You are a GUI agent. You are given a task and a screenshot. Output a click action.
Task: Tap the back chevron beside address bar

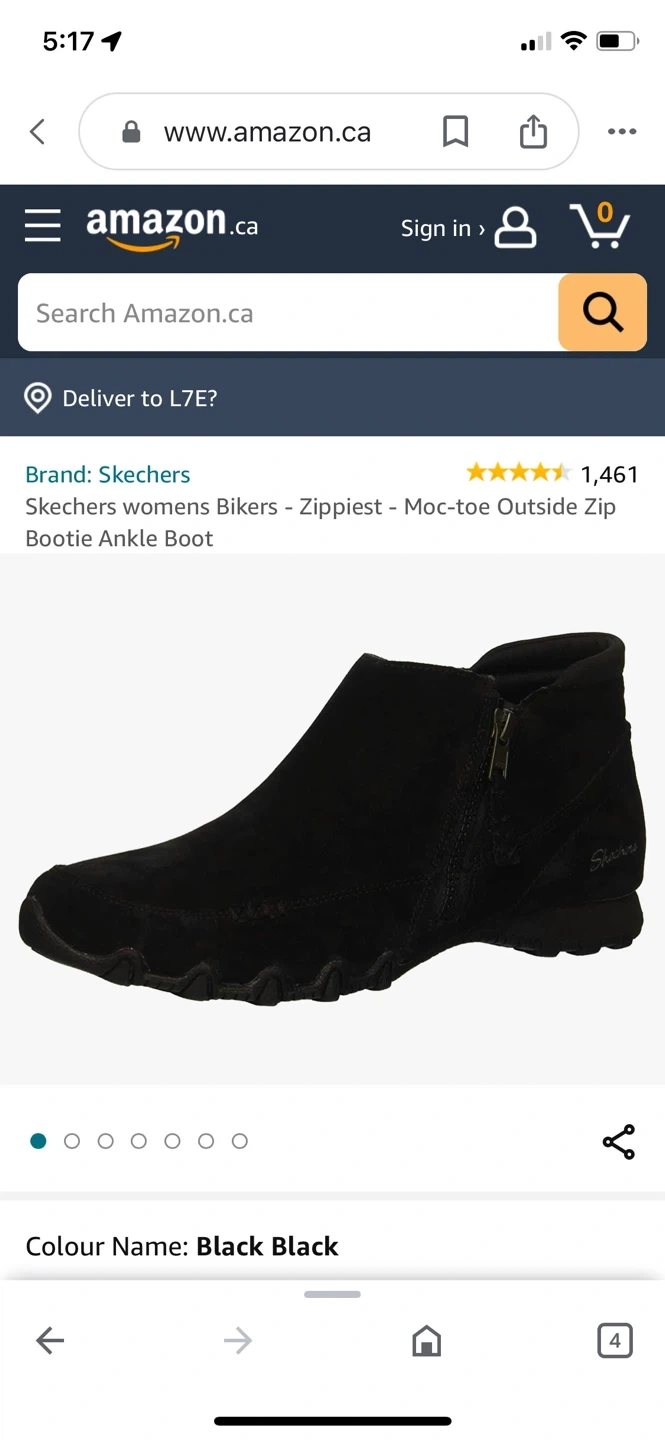(x=38, y=131)
